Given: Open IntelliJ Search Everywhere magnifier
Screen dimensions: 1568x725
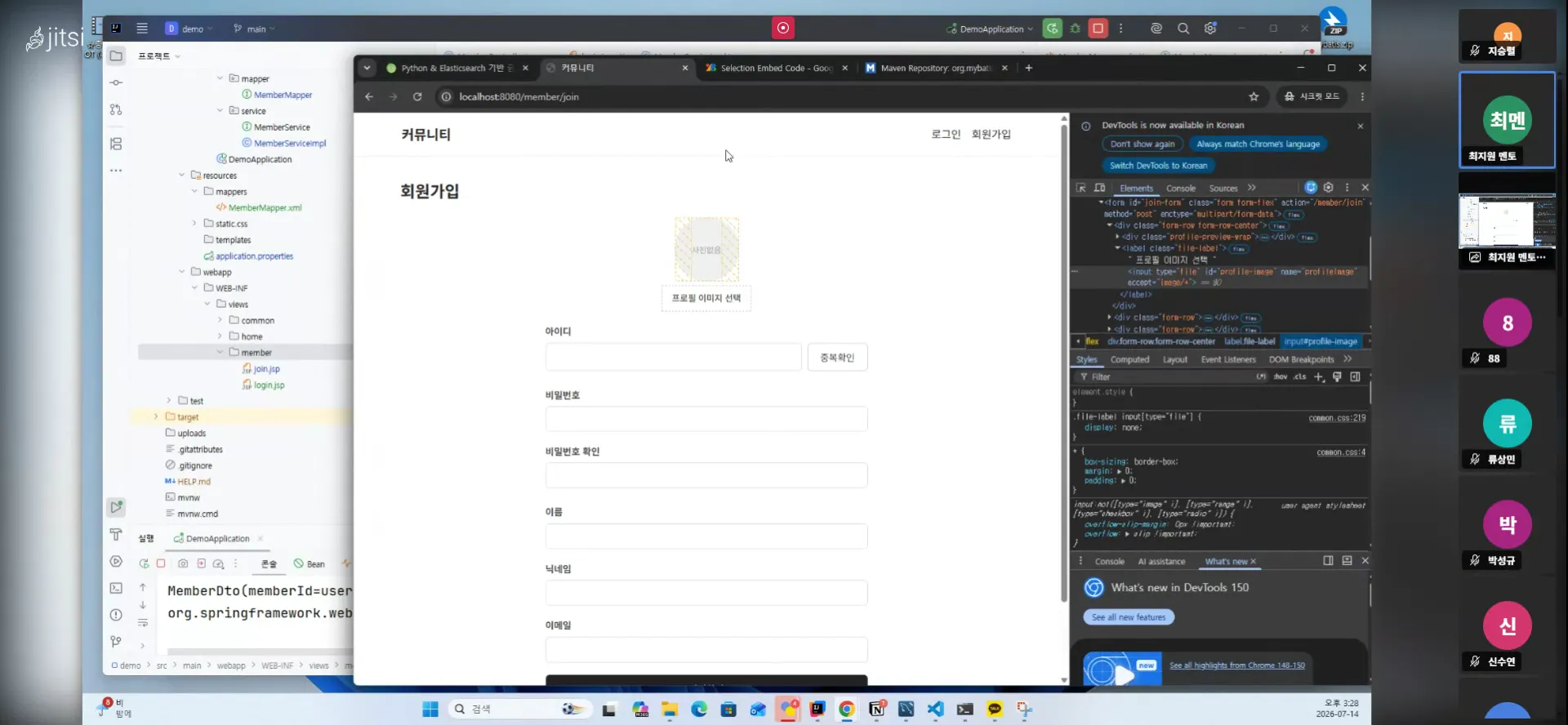Looking at the screenshot, I should point(1183,29).
